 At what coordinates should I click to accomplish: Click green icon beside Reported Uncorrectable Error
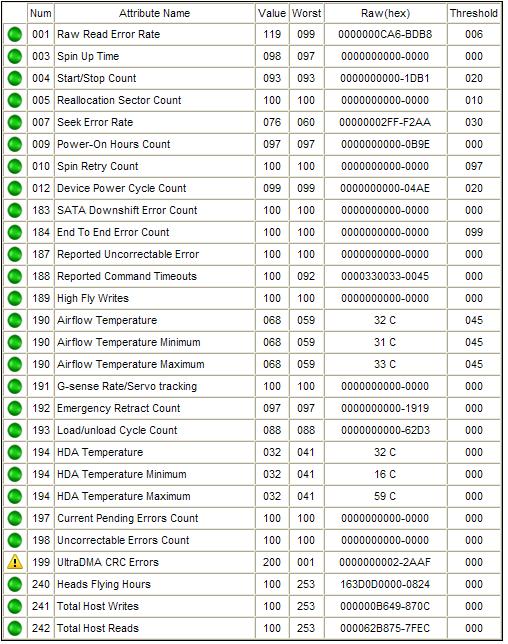(15, 254)
